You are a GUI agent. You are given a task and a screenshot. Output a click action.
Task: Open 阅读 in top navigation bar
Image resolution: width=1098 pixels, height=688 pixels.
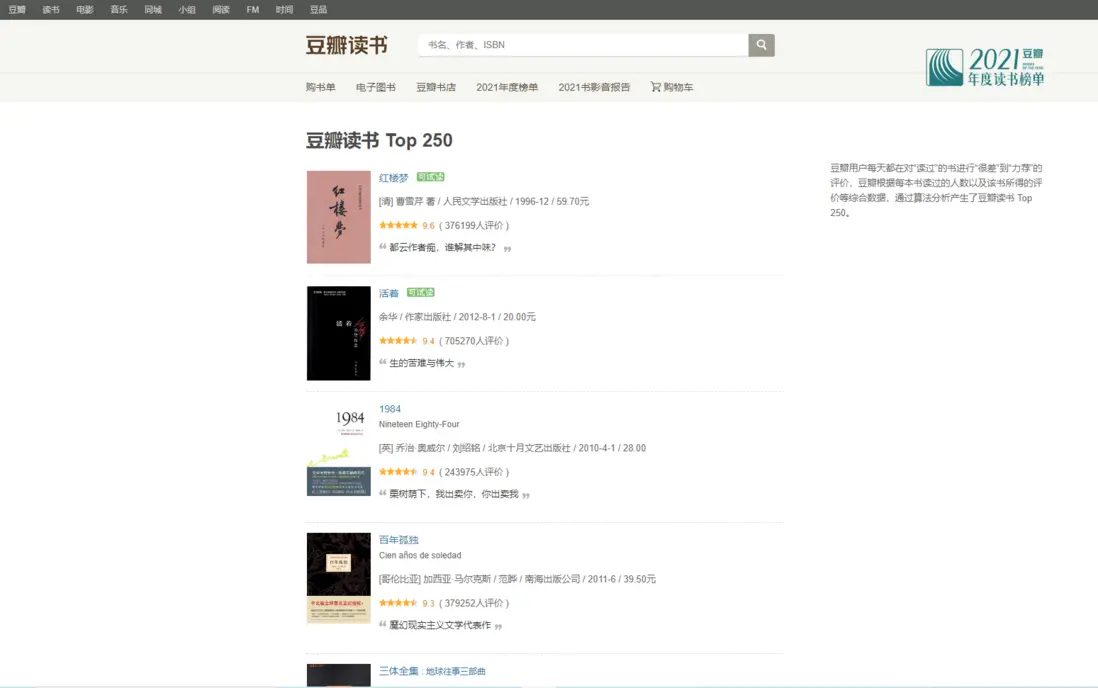221,10
